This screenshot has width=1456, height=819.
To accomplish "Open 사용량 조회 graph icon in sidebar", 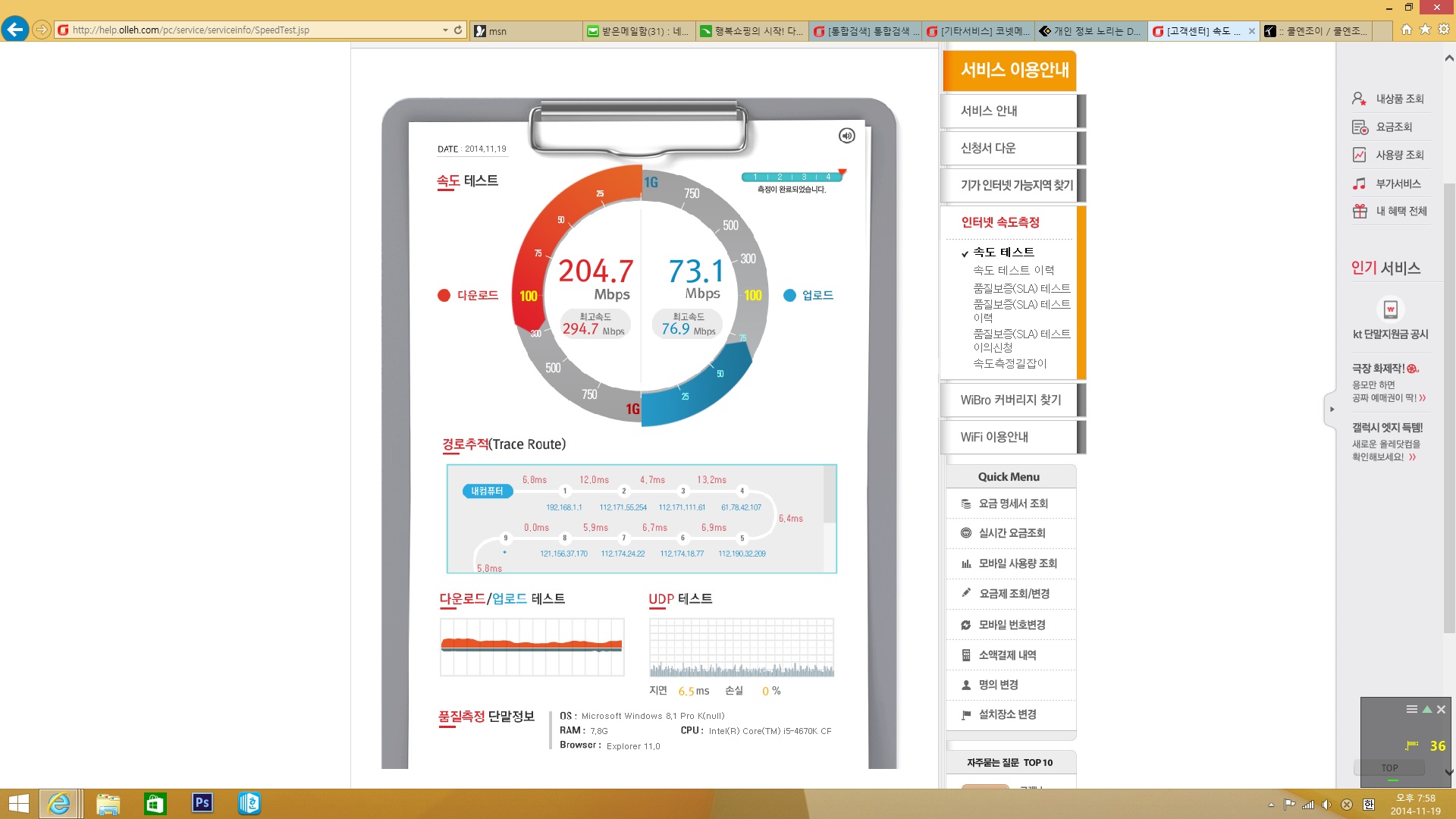I will pyautogui.click(x=1359, y=155).
